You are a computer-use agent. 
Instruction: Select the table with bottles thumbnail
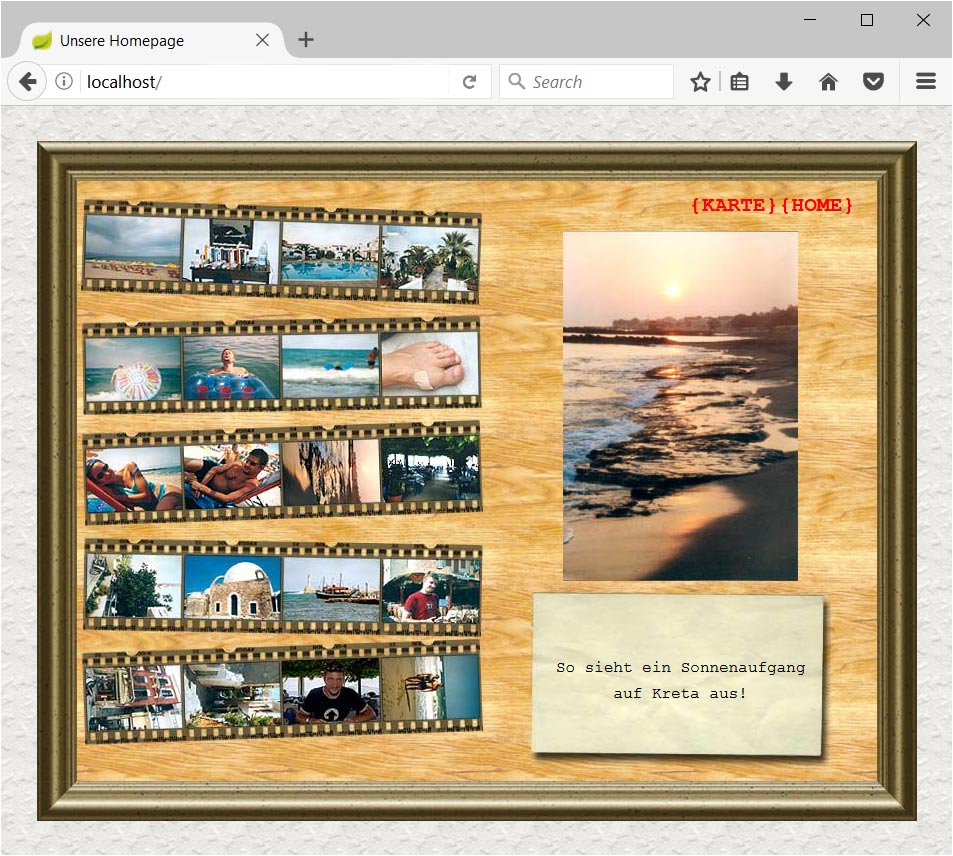232,252
